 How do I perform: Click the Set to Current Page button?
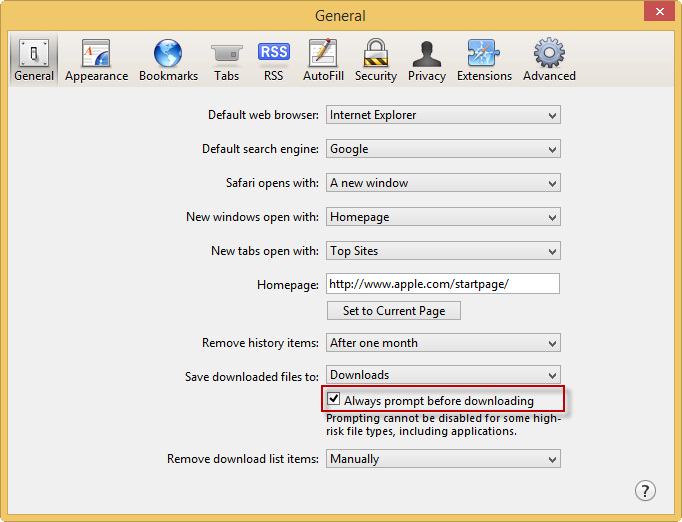[x=394, y=311]
